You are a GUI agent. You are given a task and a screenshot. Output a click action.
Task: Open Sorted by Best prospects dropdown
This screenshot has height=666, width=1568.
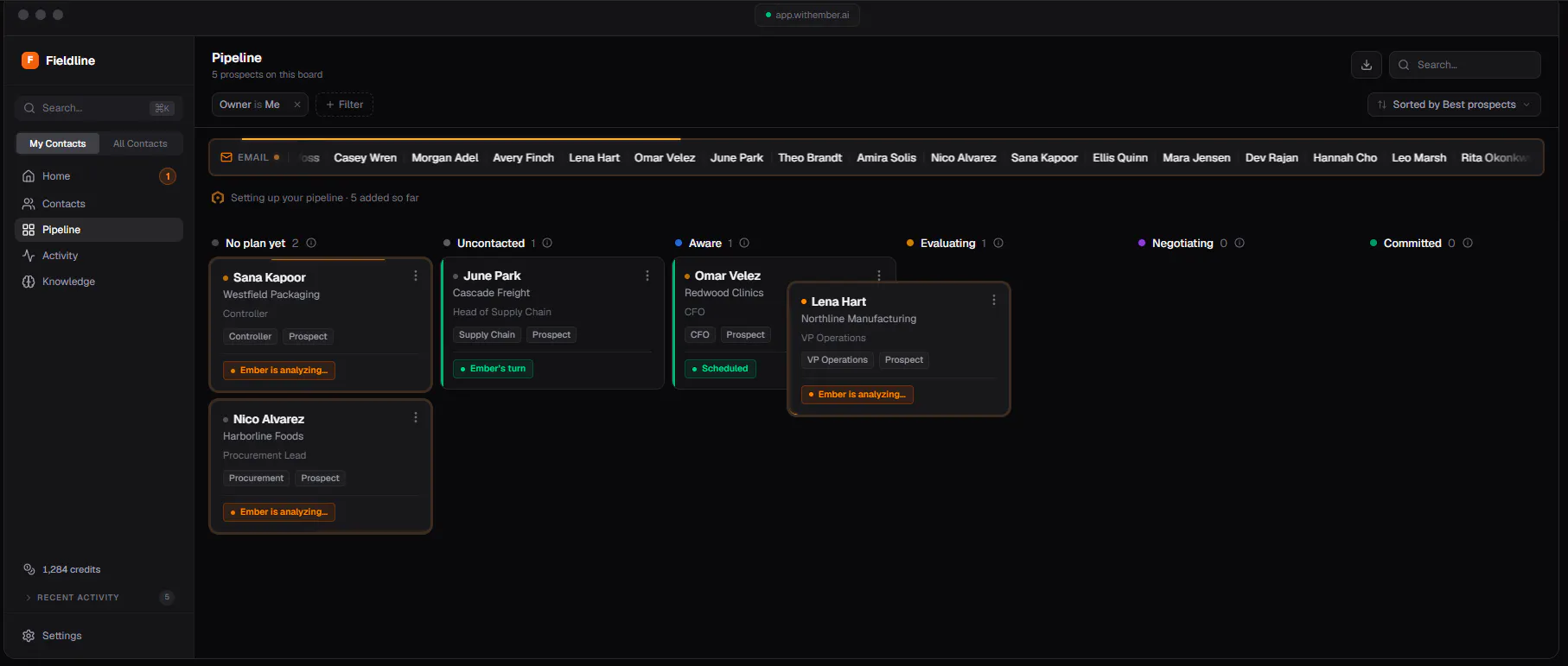[x=1454, y=105]
